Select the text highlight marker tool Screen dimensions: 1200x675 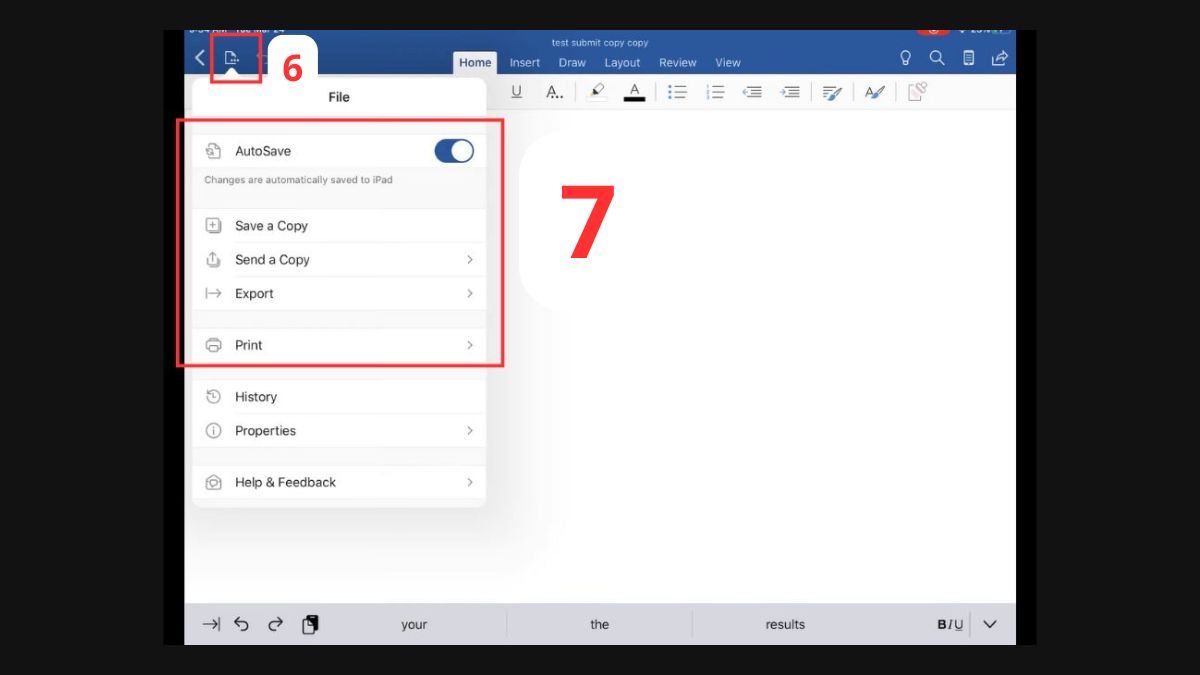596,92
